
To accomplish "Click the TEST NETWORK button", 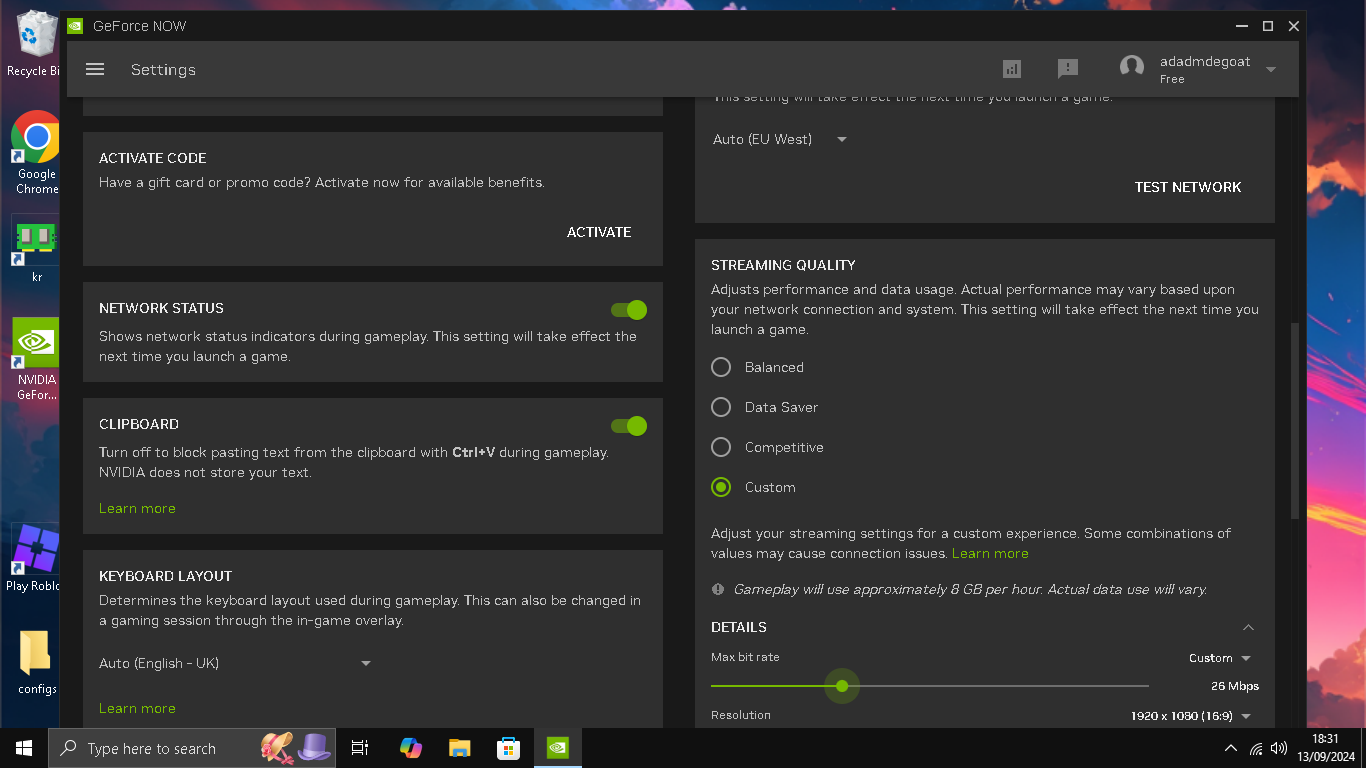I will (1188, 187).
